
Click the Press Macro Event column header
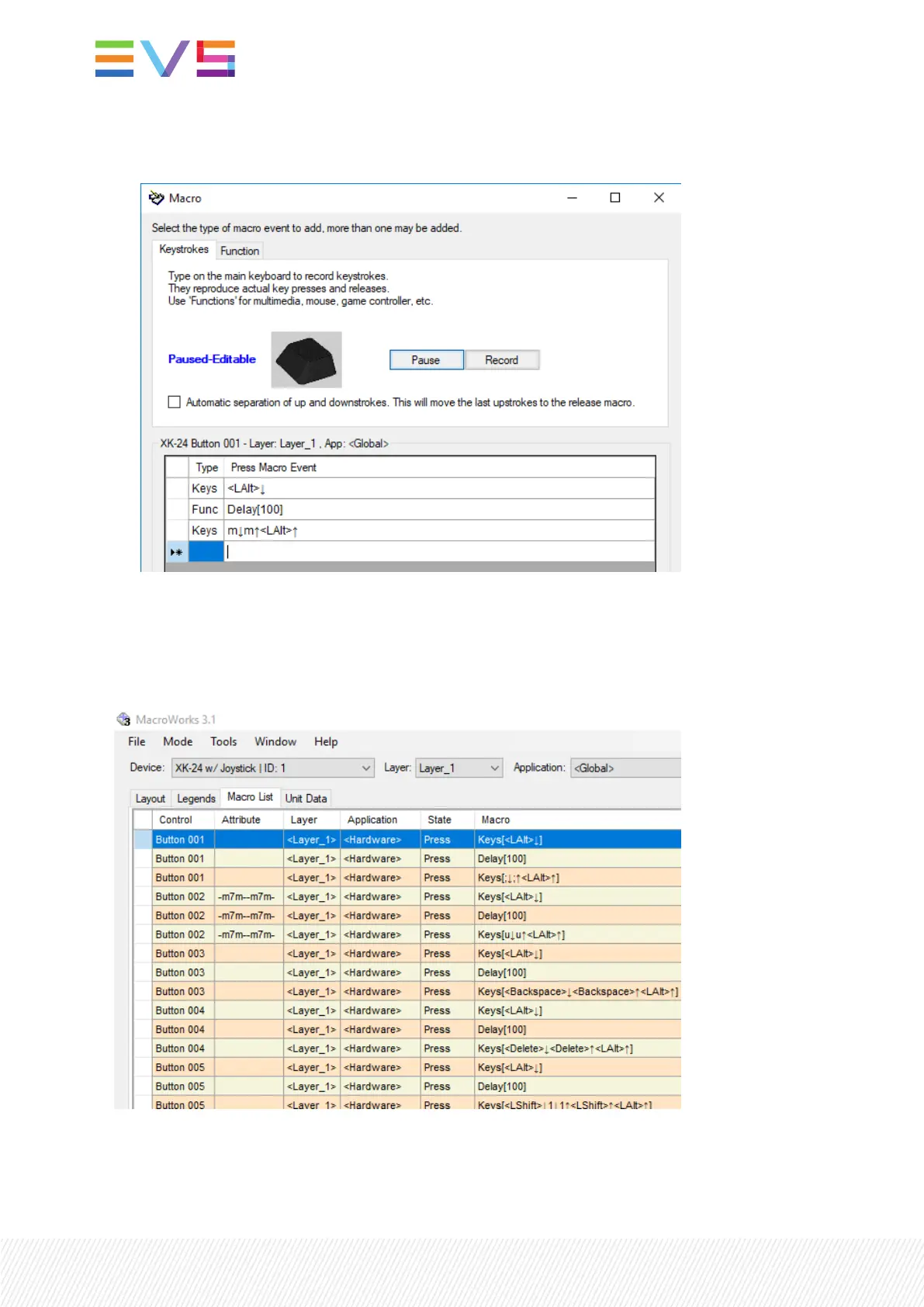pos(439,467)
